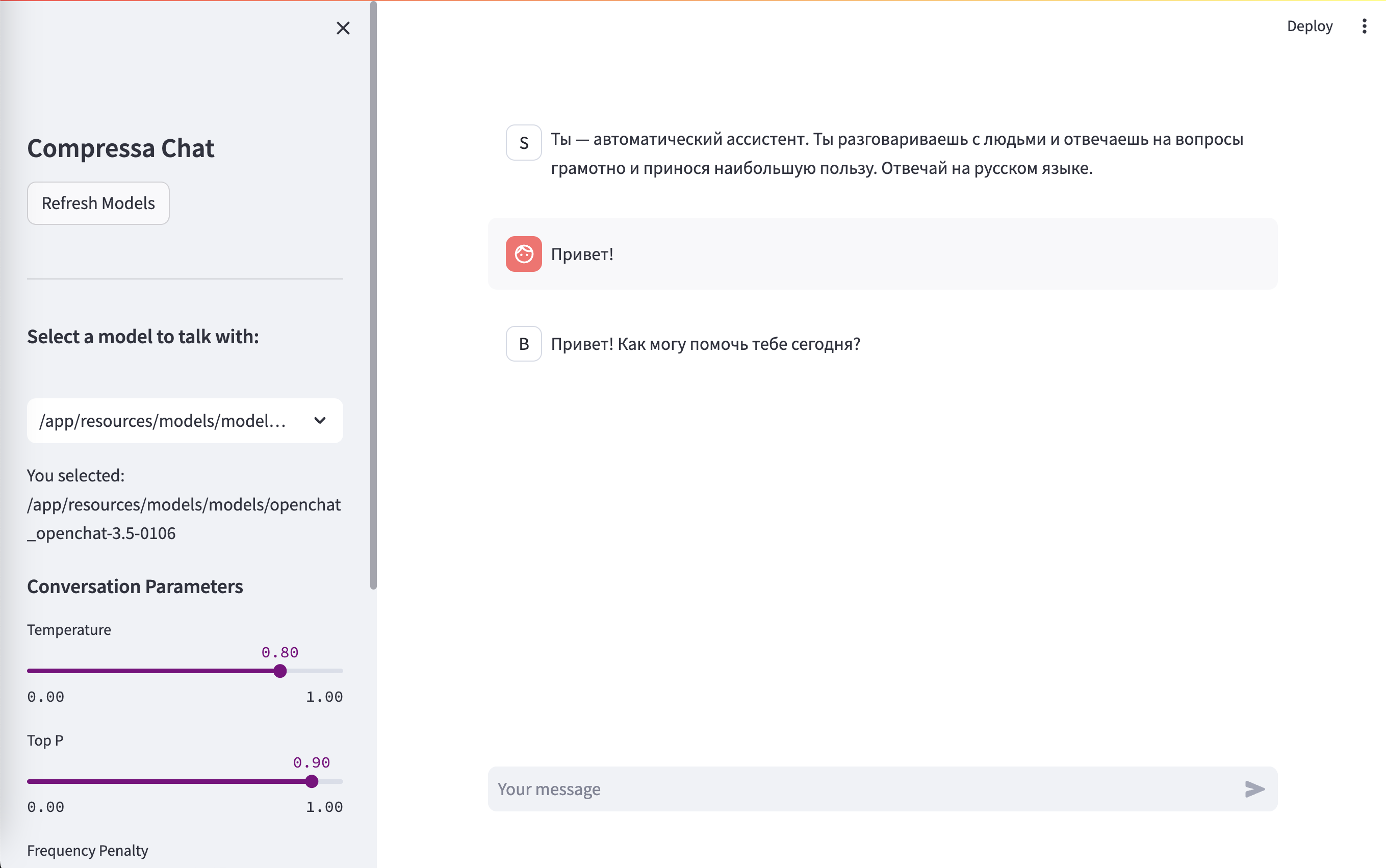The height and width of the screenshot is (868, 1386).
Task: Click the Conversation Parameters heading
Action: click(x=135, y=586)
